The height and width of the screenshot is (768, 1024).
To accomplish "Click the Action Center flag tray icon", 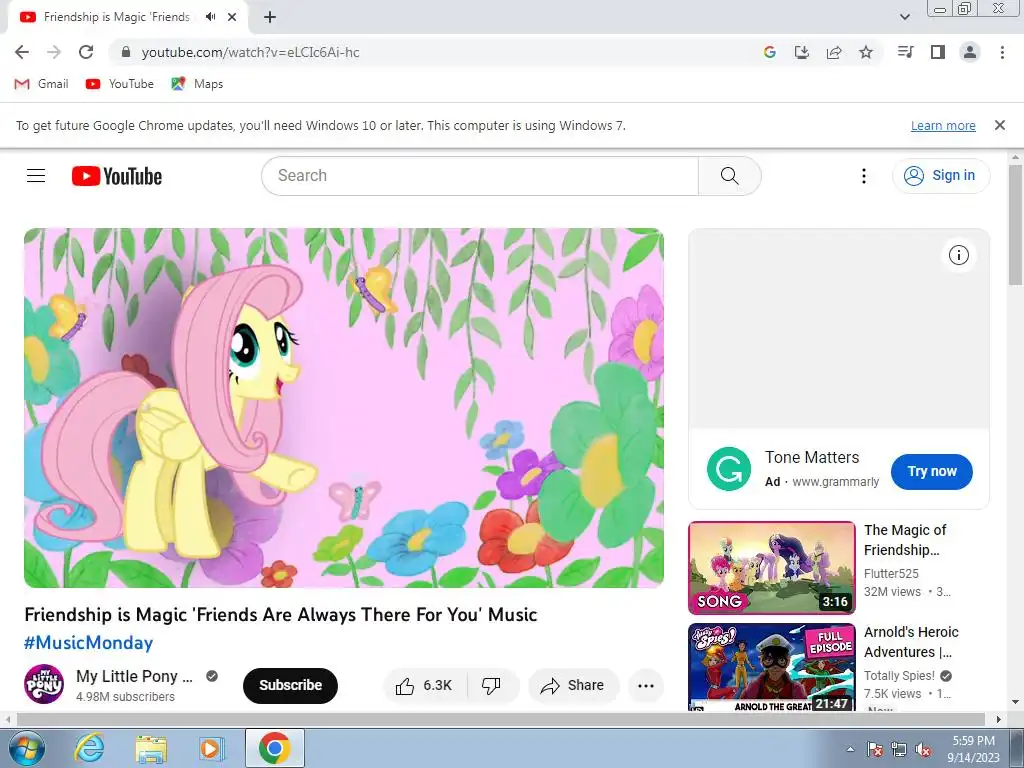I will pyautogui.click(x=875, y=750).
